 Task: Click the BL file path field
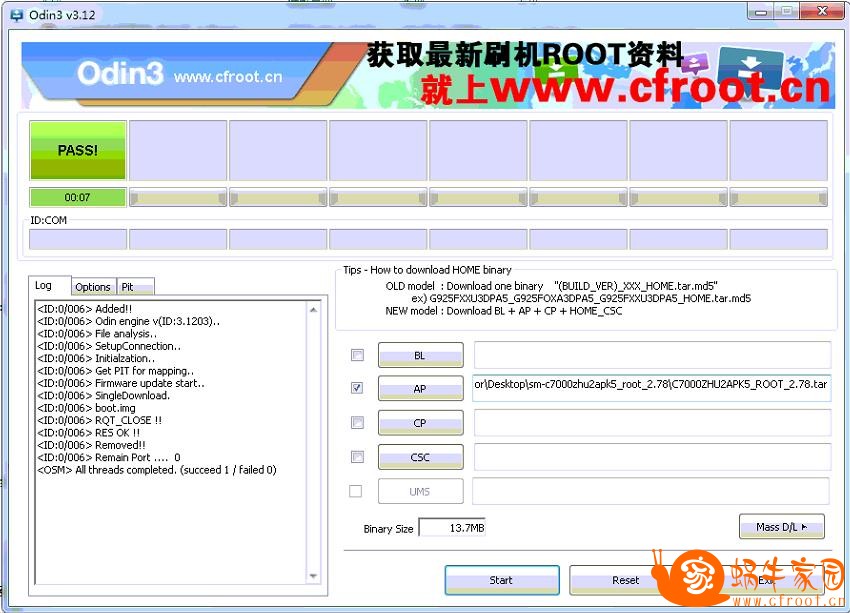[652, 355]
